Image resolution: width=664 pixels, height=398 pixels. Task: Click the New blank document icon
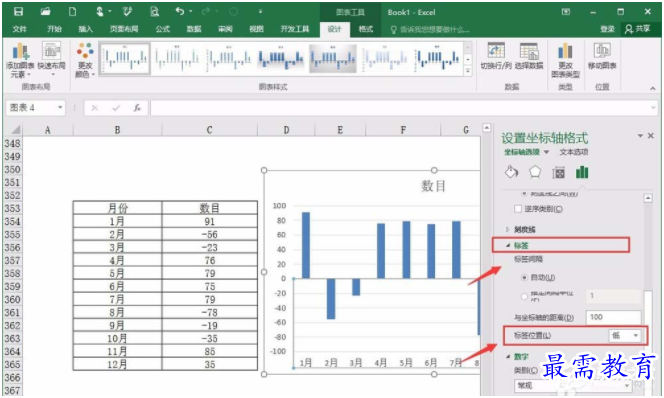click(72, 12)
